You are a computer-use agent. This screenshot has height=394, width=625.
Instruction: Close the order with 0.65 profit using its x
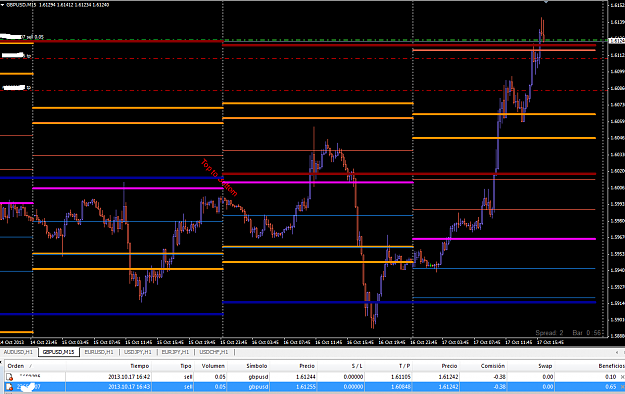point(622,387)
